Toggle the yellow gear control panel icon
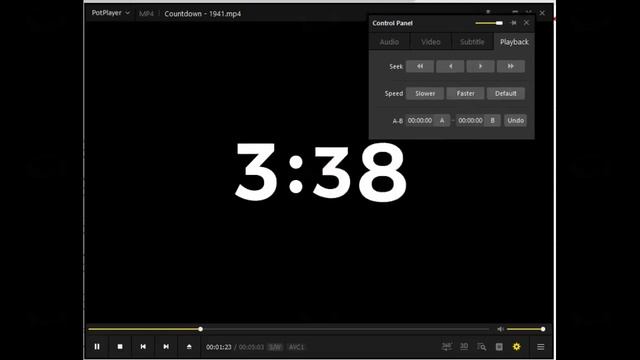 point(516,347)
